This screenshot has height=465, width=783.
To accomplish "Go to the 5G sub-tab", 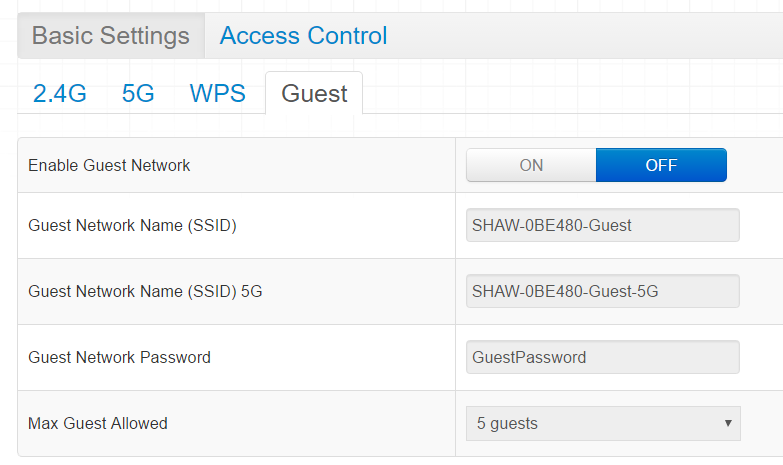I will click(x=138, y=94).
